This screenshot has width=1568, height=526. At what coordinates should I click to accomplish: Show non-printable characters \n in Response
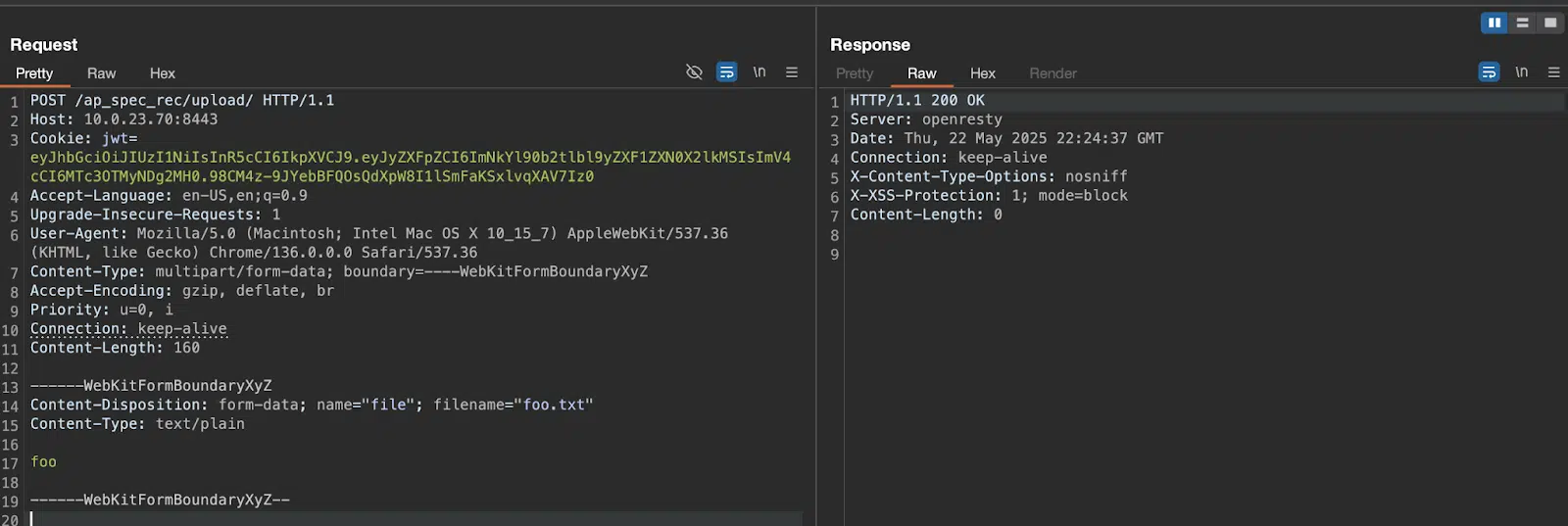1522,72
